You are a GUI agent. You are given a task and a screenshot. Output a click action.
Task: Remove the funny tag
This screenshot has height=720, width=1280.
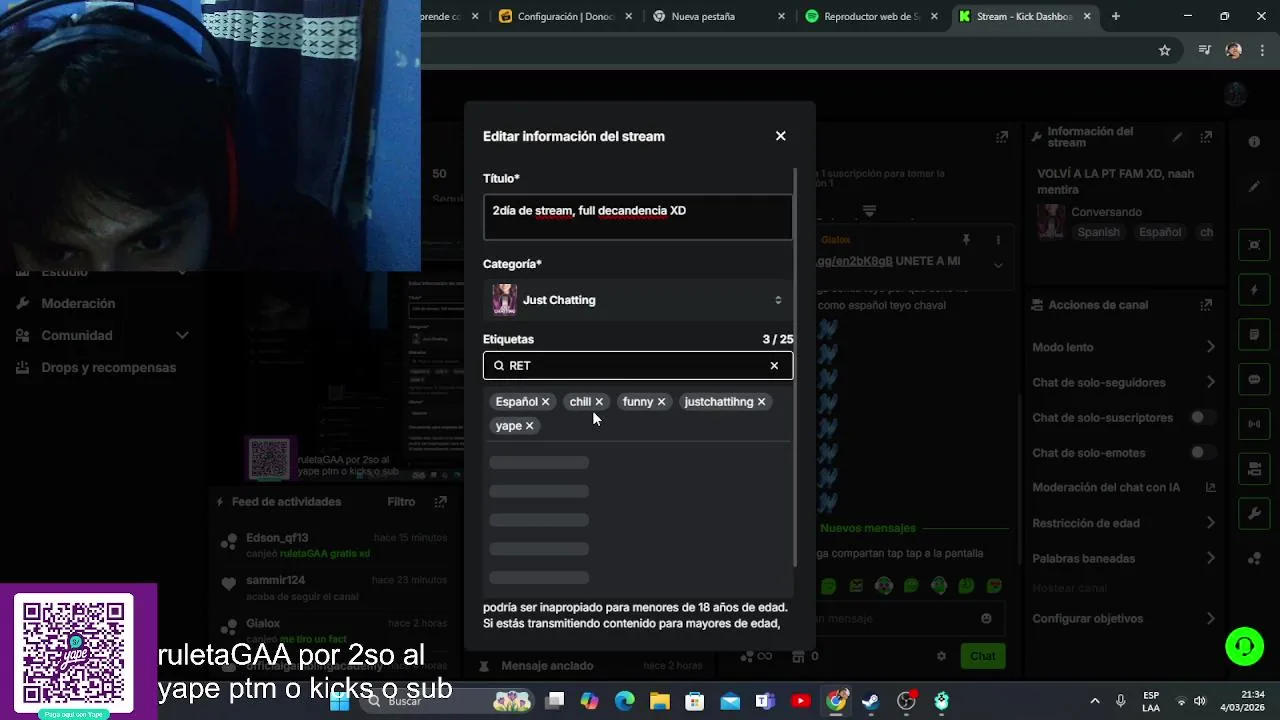661,402
